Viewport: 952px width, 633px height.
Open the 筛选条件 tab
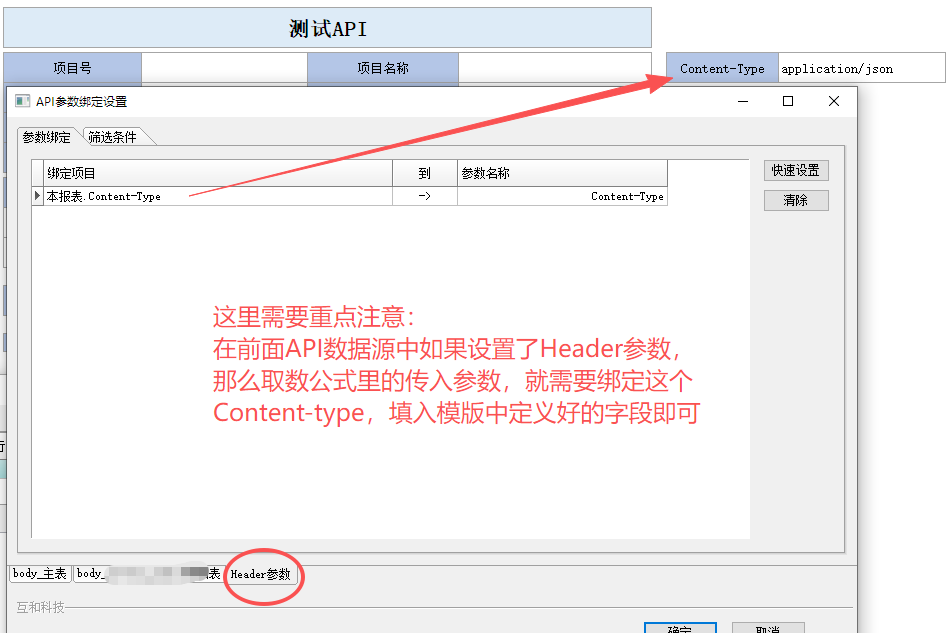[x=112, y=137]
